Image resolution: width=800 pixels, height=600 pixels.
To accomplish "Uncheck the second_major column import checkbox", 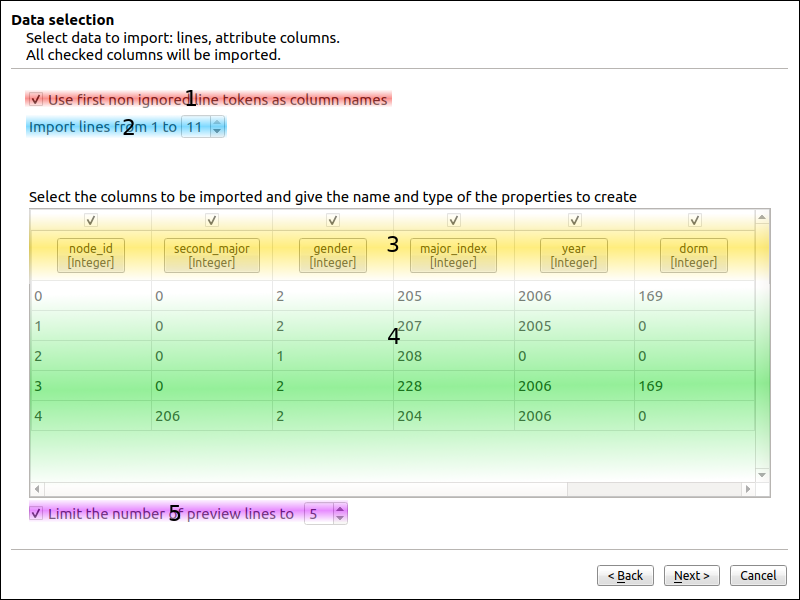I will pos(211,220).
